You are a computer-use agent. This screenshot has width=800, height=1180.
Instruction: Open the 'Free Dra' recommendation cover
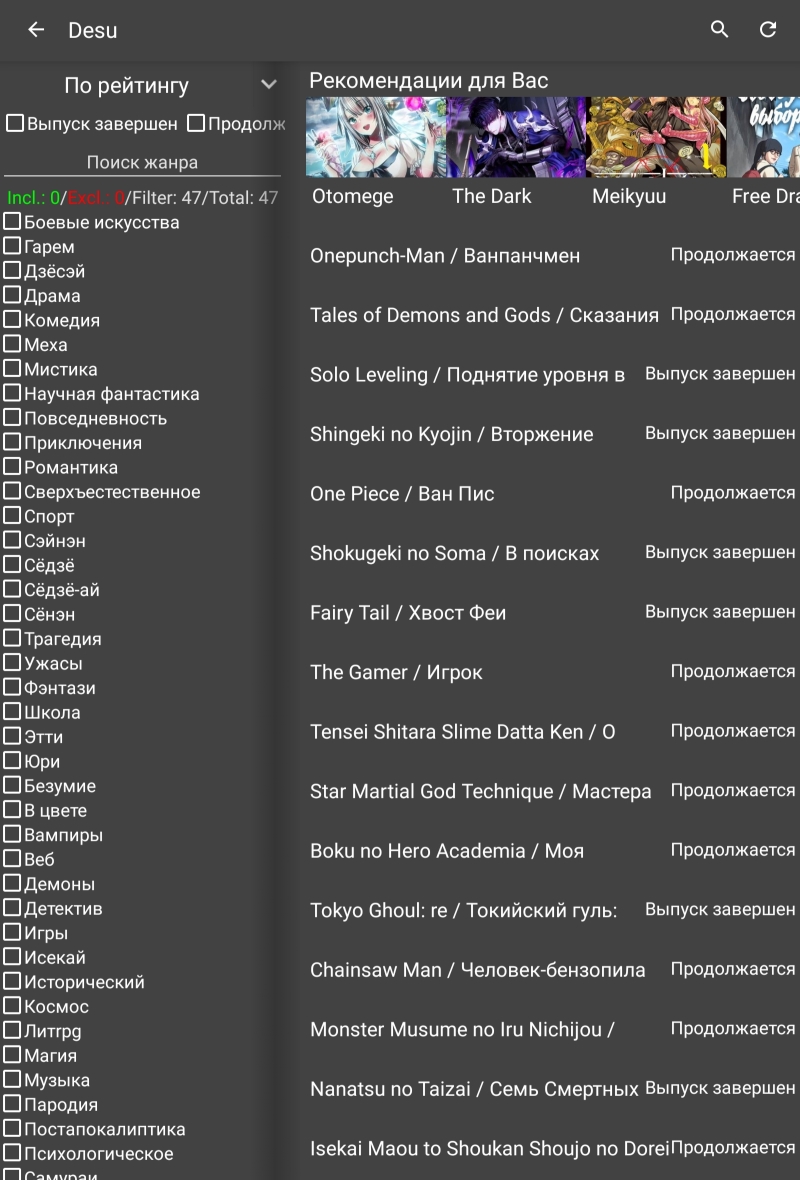[x=763, y=137]
